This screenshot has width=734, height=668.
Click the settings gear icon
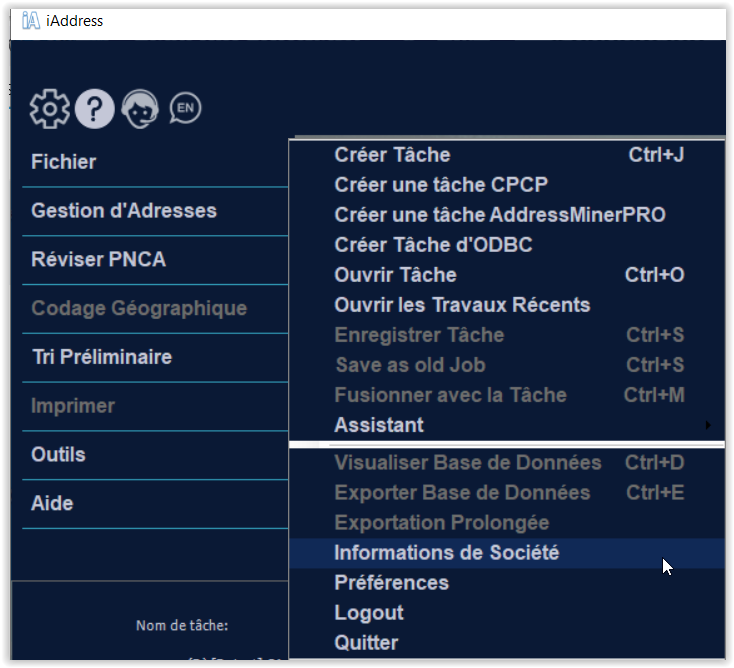tap(49, 108)
